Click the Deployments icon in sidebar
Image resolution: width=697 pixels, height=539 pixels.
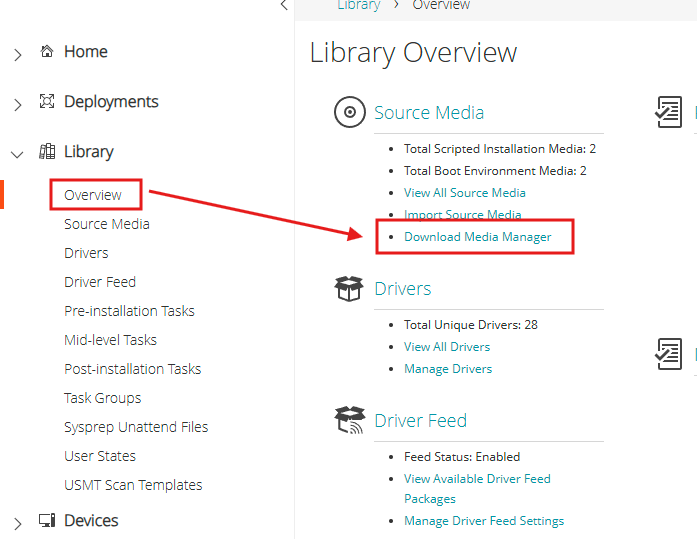coord(46,102)
